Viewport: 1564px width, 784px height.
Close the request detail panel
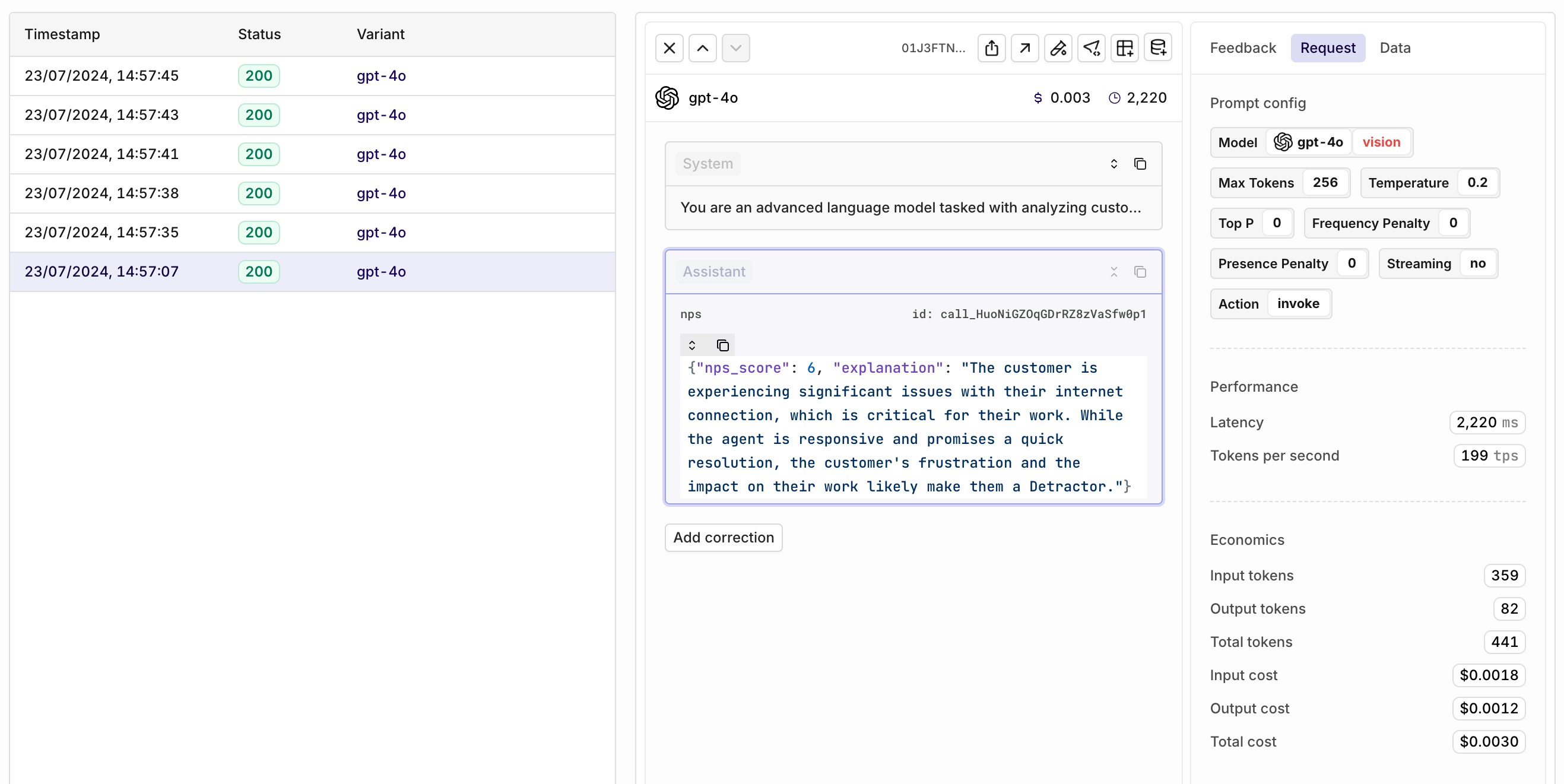pyautogui.click(x=669, y=48)
